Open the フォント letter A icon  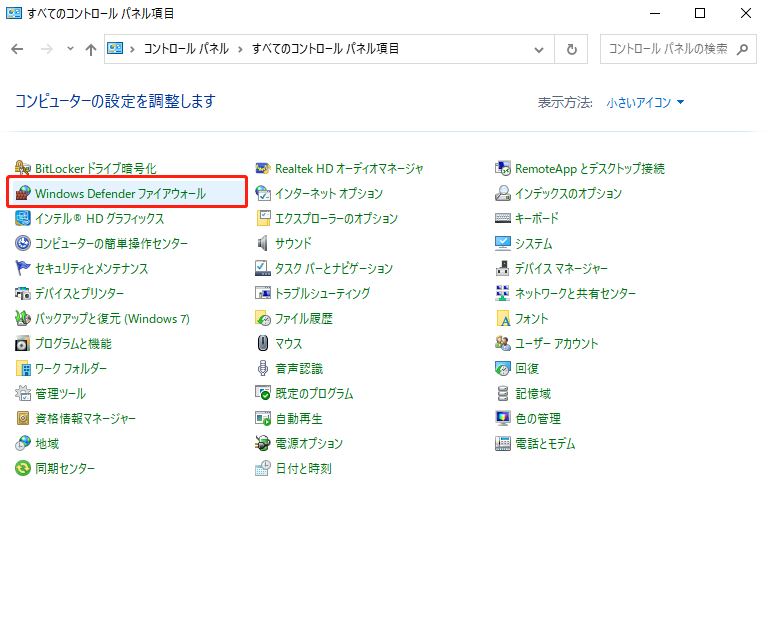503,318
